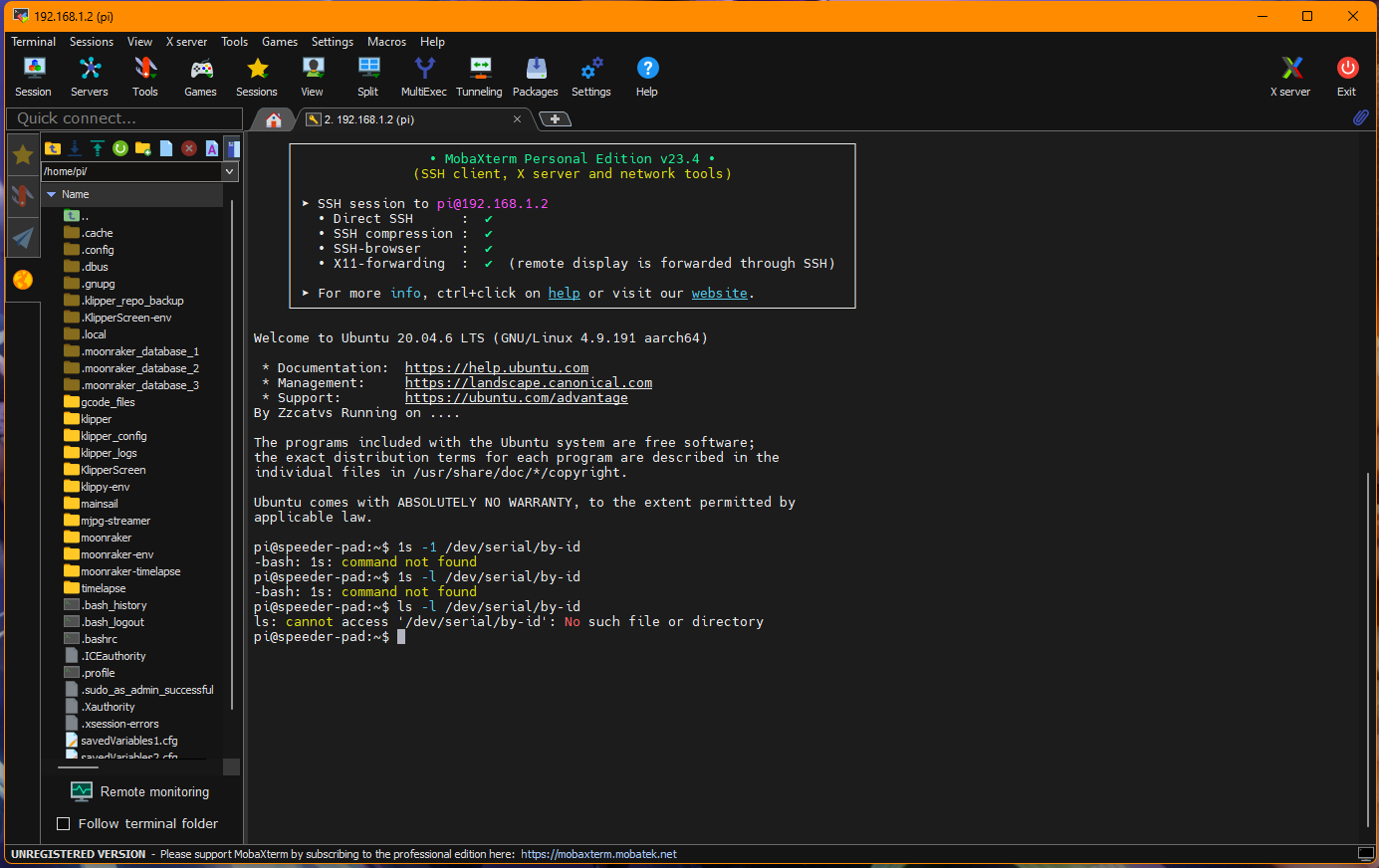Click the /home/pi/ path field
The height and width of the screenshot is (868, 1379).
click(x=131, y=171)
